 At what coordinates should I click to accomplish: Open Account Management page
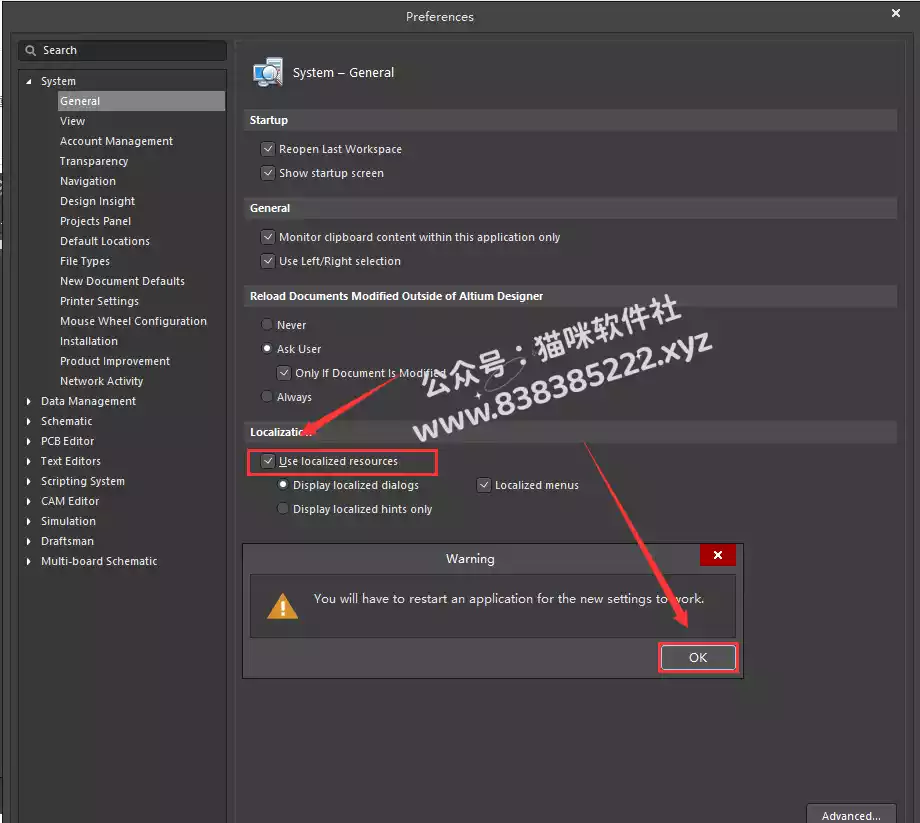pyautogui.click(x=116, y=141)
